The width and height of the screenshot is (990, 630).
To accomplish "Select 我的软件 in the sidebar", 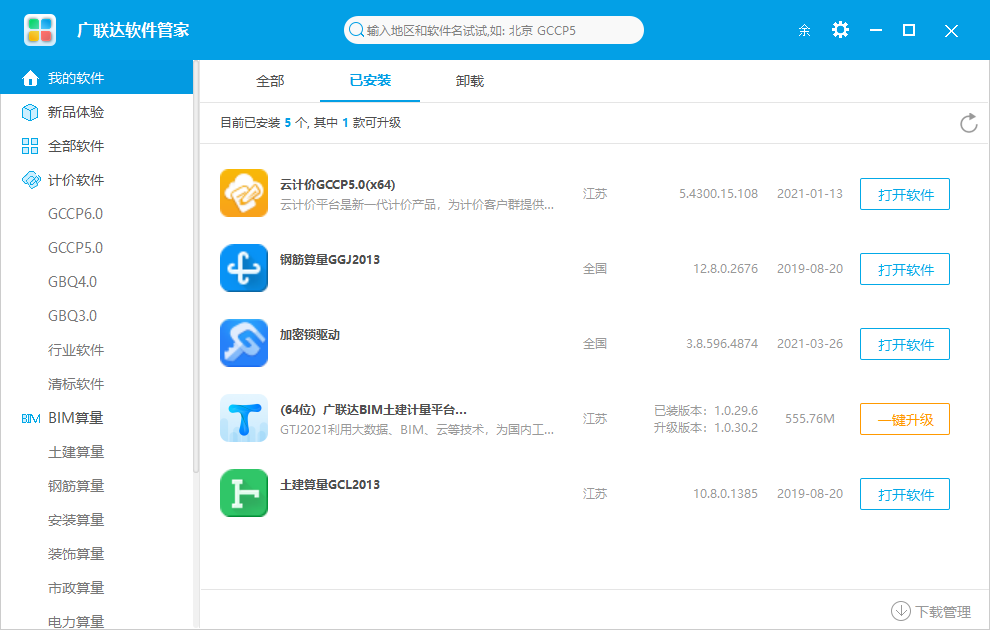I will point(97,78).
